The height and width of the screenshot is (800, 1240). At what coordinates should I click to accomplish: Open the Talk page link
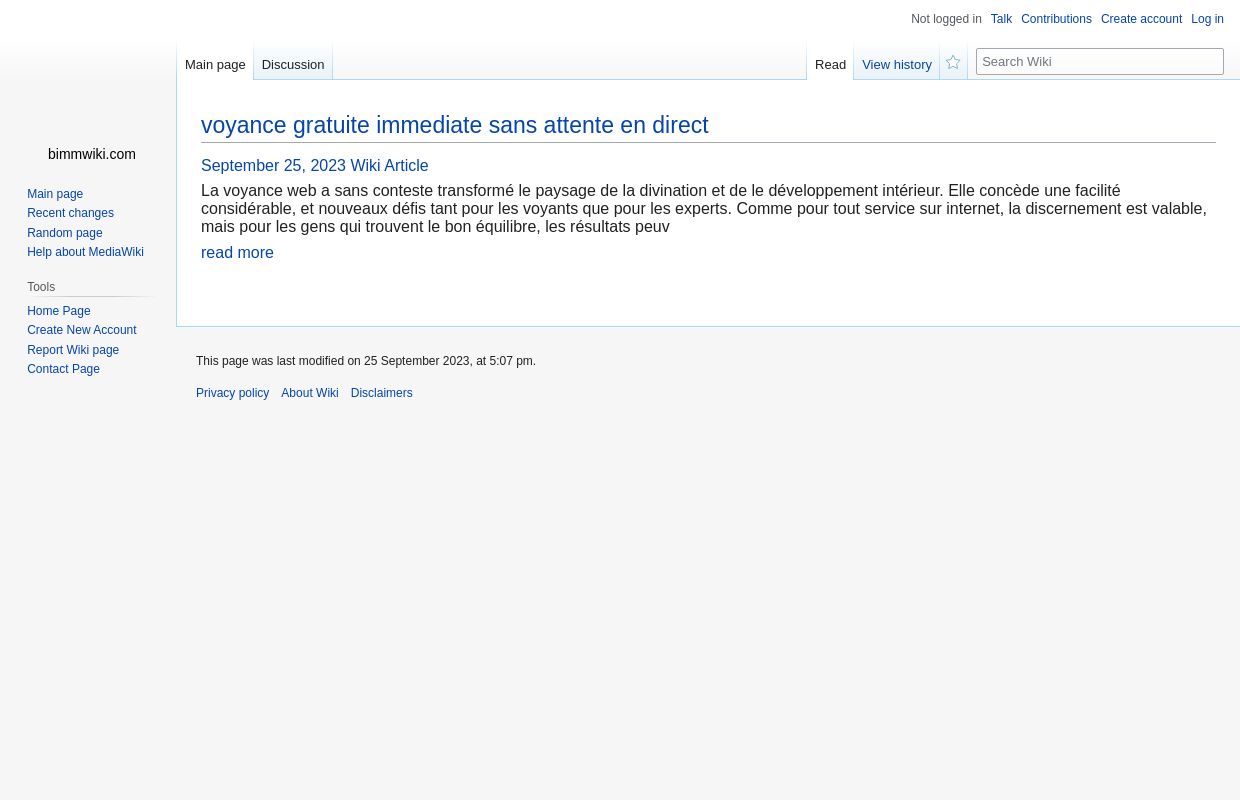1001,19
